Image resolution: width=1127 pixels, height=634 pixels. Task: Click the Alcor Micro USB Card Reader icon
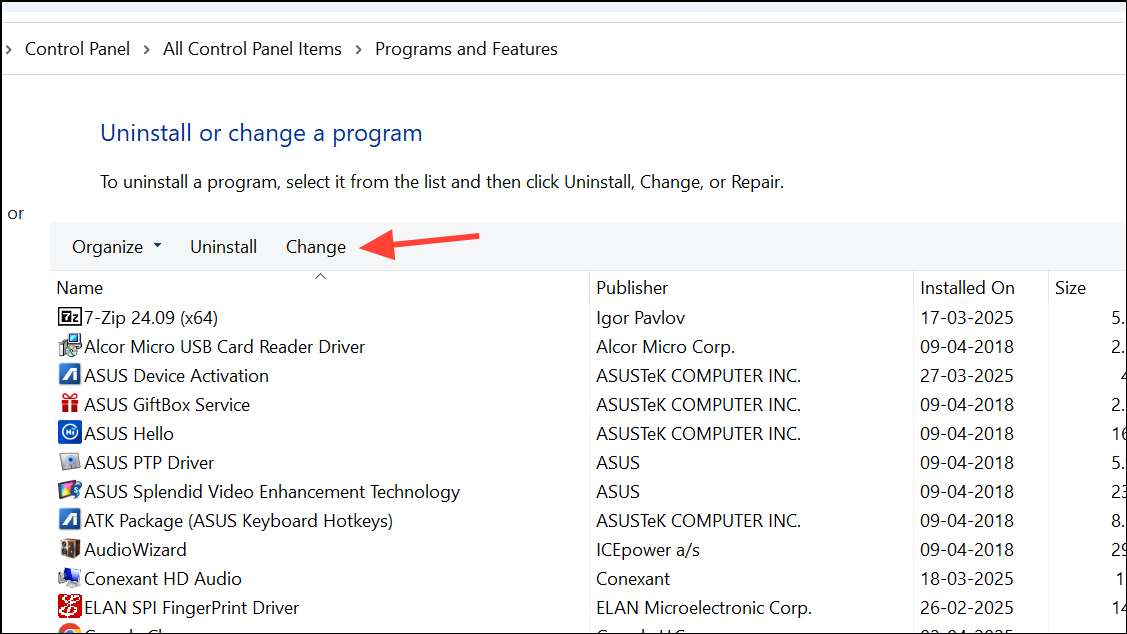pyautogui.click(x=70, y=346)
